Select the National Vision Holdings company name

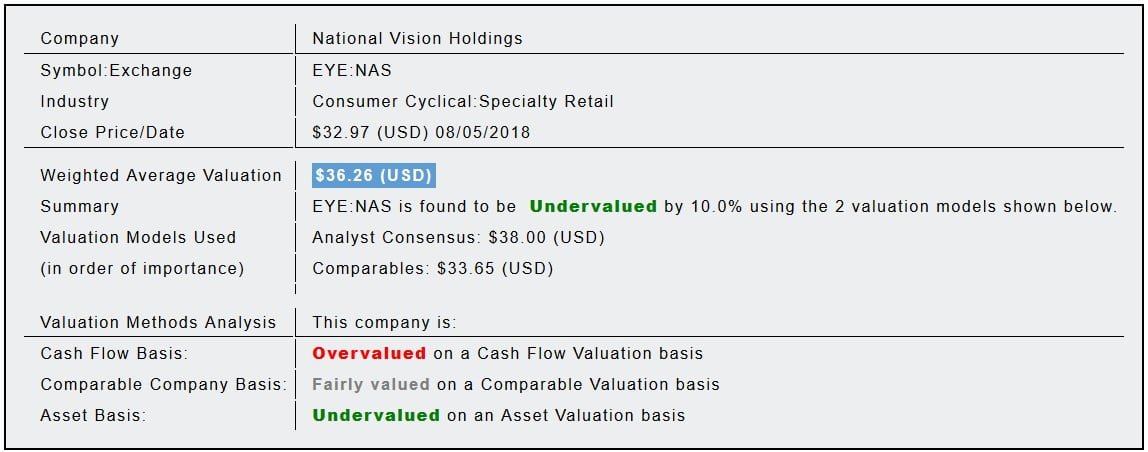click(x=417, y=39)
